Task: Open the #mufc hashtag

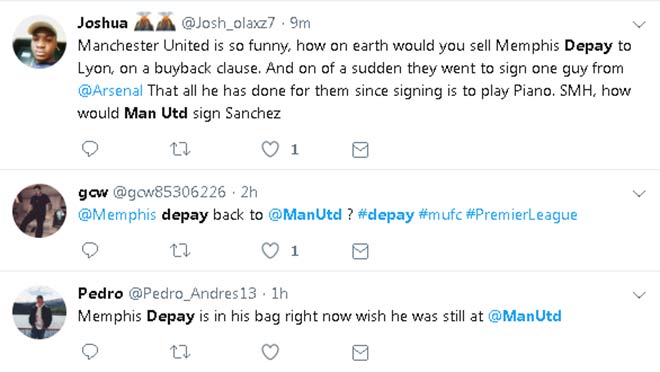Action: coord(440,215)
